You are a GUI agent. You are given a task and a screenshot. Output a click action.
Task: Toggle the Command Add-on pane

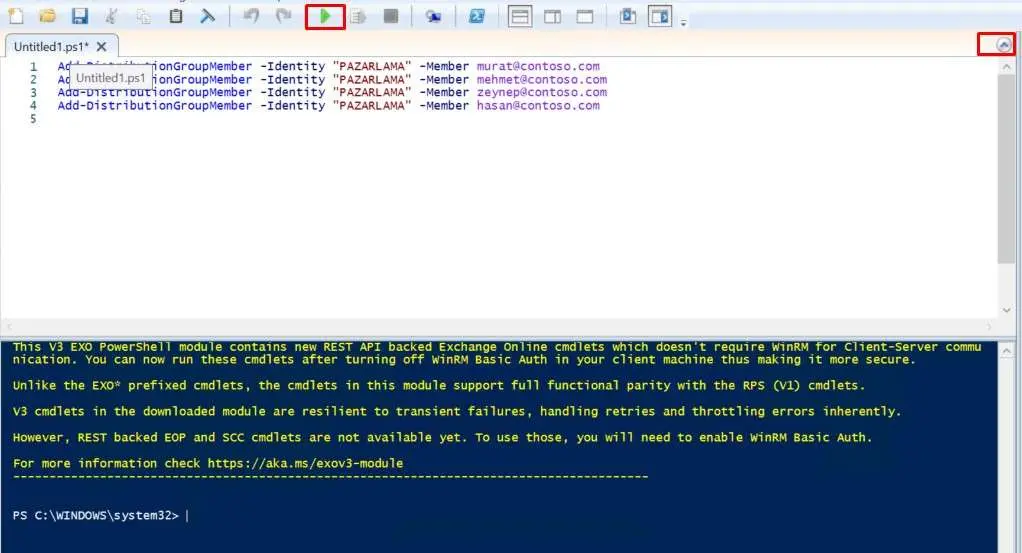click(659, 16)
